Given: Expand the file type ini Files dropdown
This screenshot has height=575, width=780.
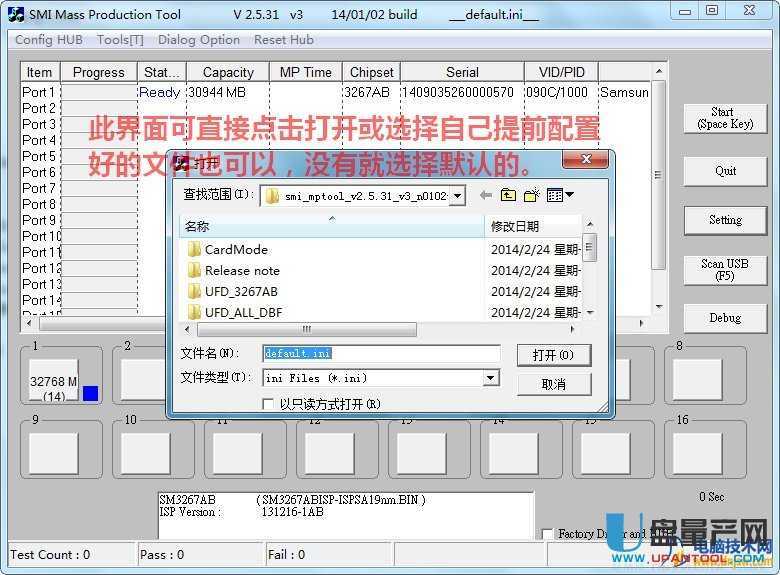Looking at the screenshot, I should coord(491,378).
